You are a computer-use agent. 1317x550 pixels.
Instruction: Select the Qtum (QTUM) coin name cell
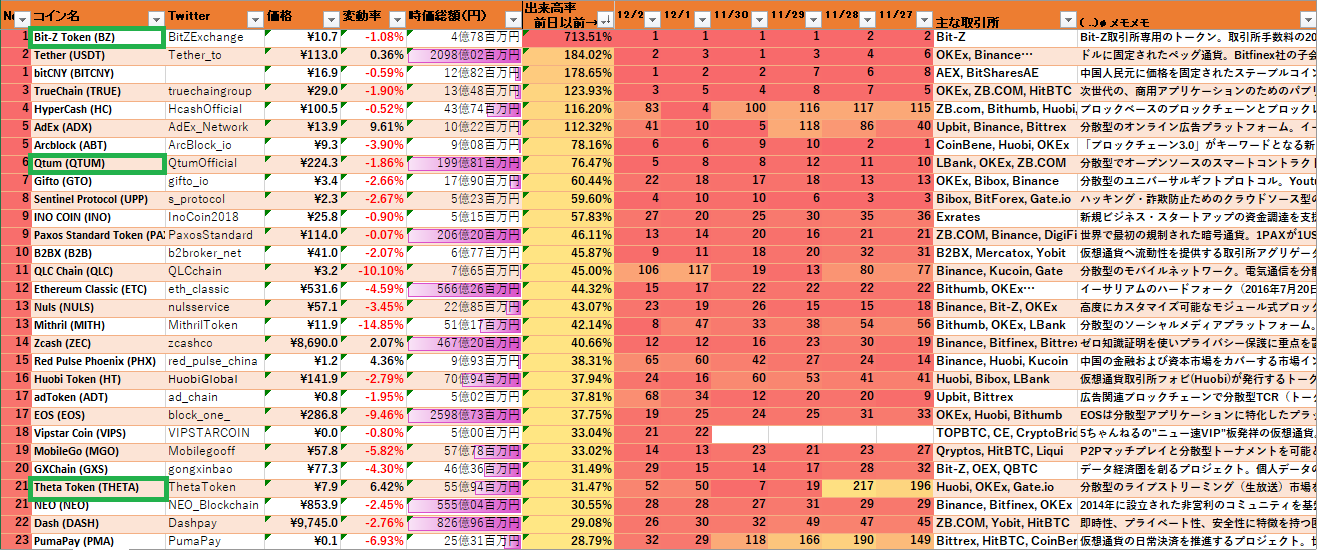point(97,163)
